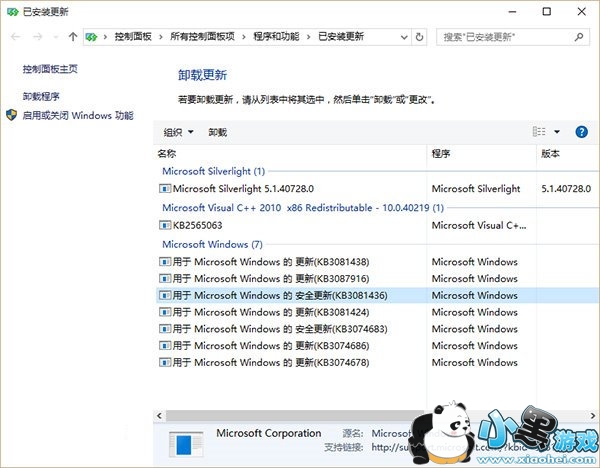Click the Back navigation arrow
This screenshot has height=468, width=600.
pyautogui.click(x=16, y=37)
